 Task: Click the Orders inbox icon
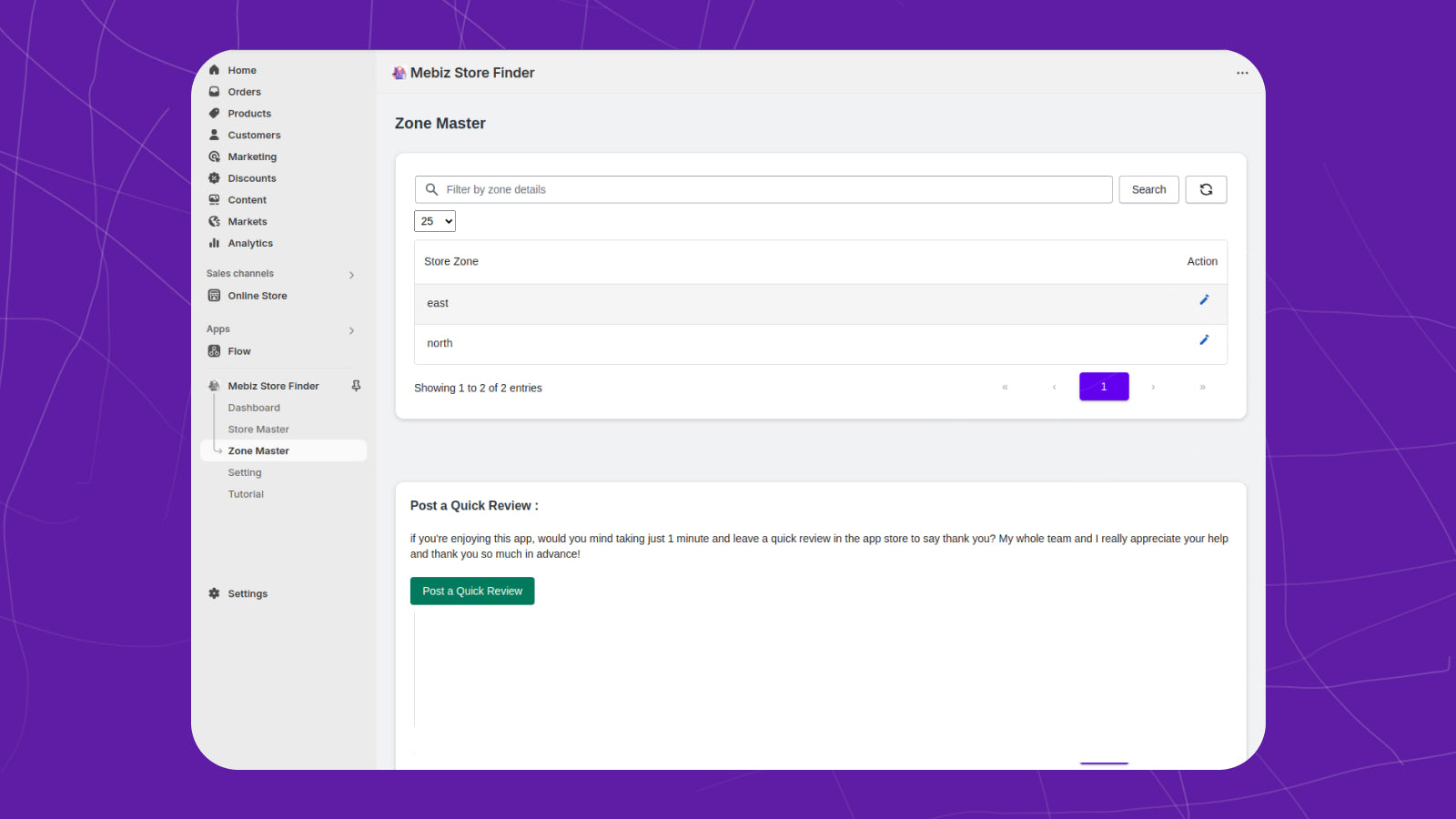click(214, 92)
